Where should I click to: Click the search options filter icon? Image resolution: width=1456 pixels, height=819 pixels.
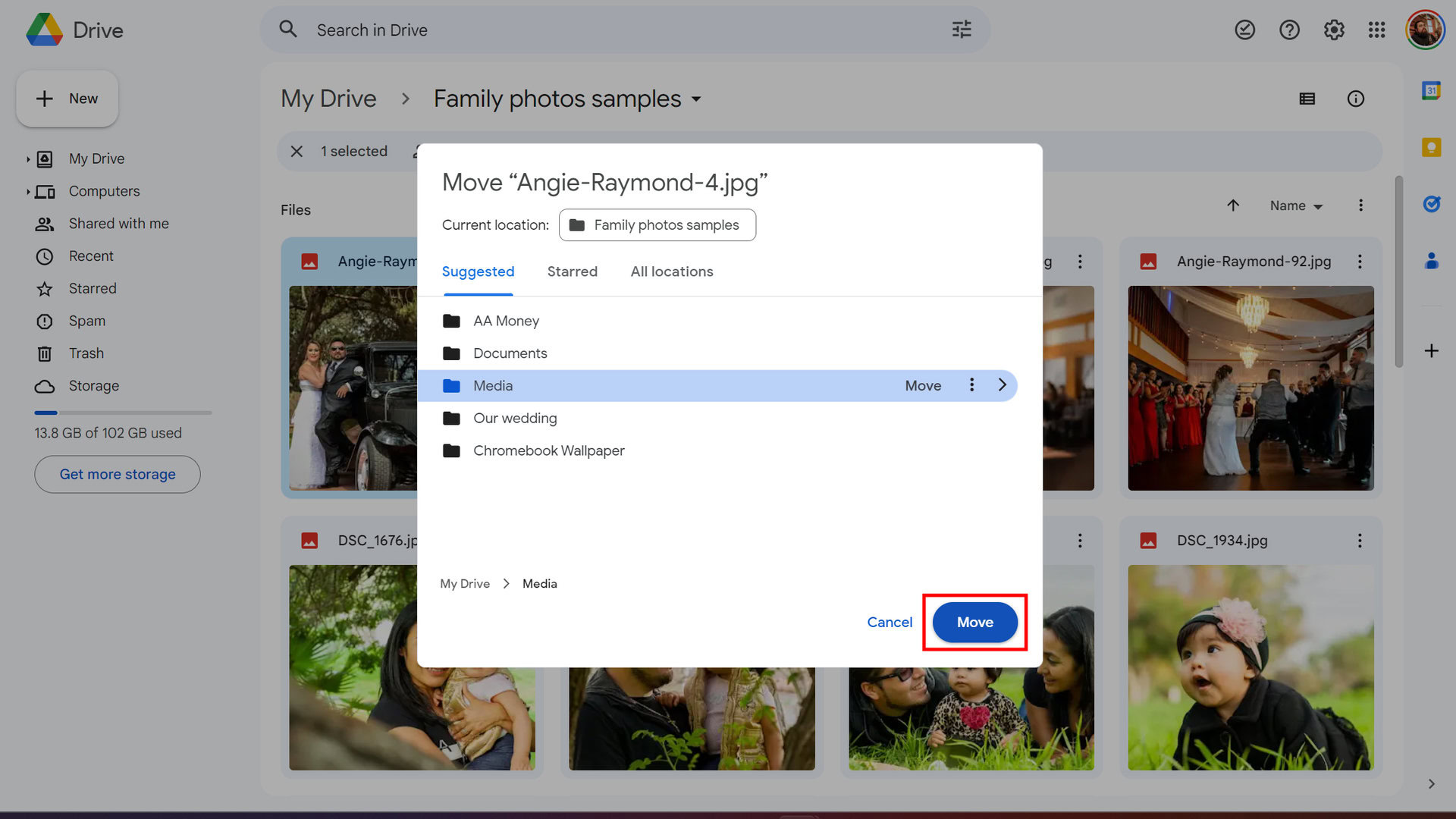tap(962, 30)
